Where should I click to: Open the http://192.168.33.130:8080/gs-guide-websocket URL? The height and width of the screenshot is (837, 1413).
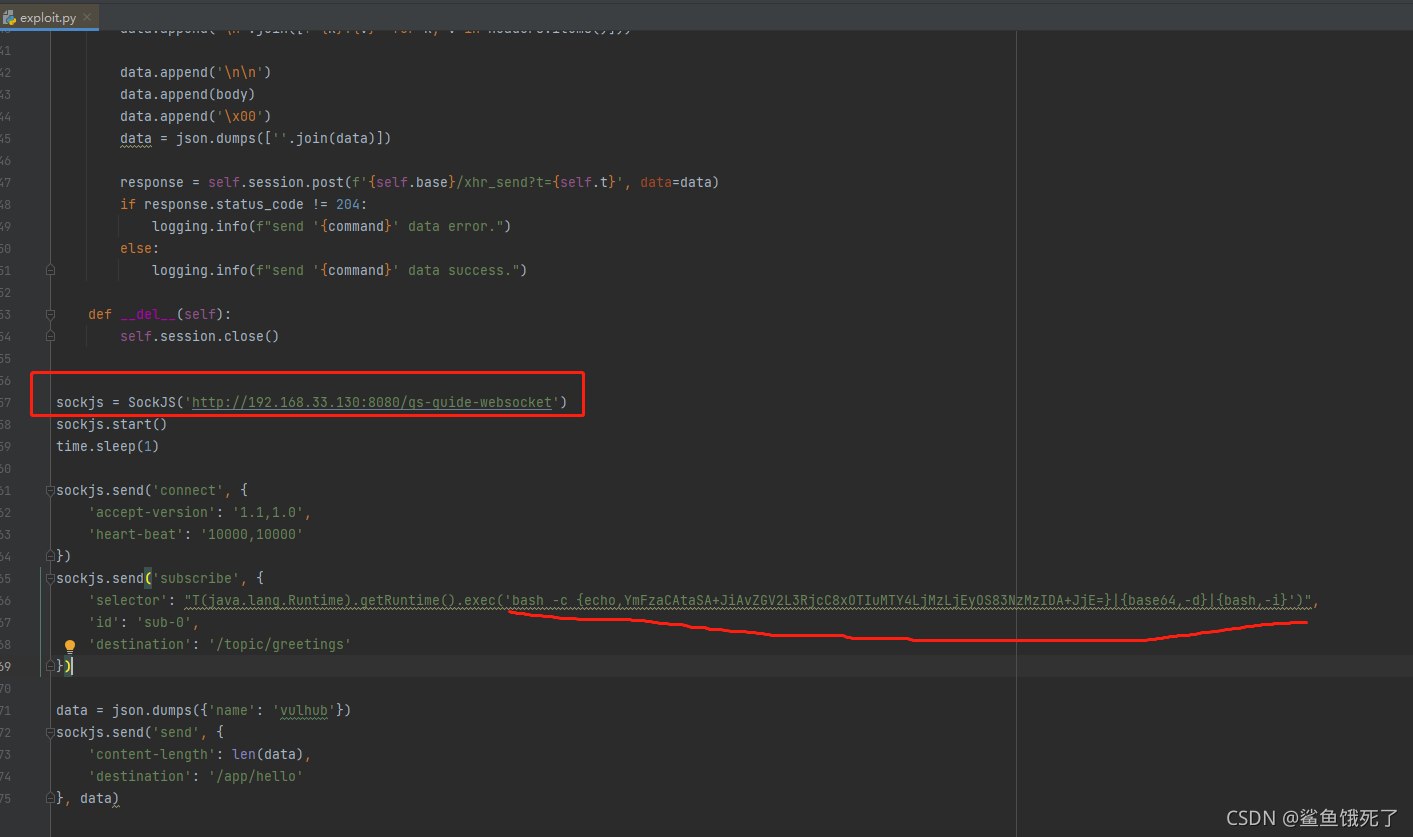[x=371, y=402]
